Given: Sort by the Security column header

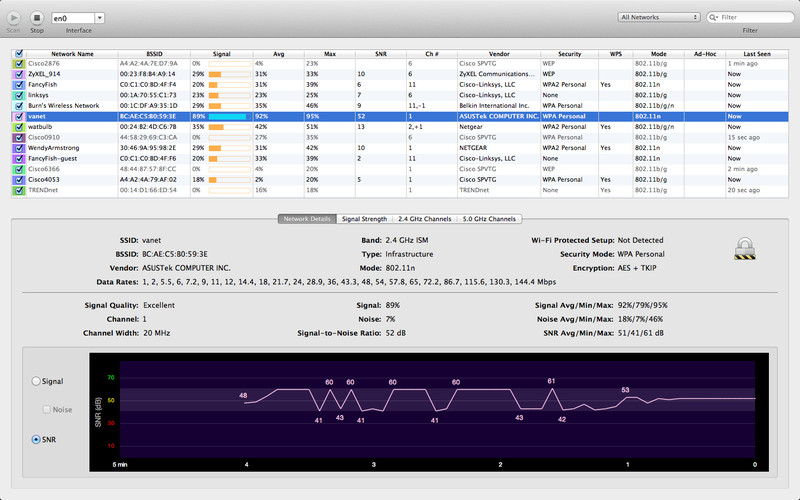Looking at the screenshot, I should (569, 54).
